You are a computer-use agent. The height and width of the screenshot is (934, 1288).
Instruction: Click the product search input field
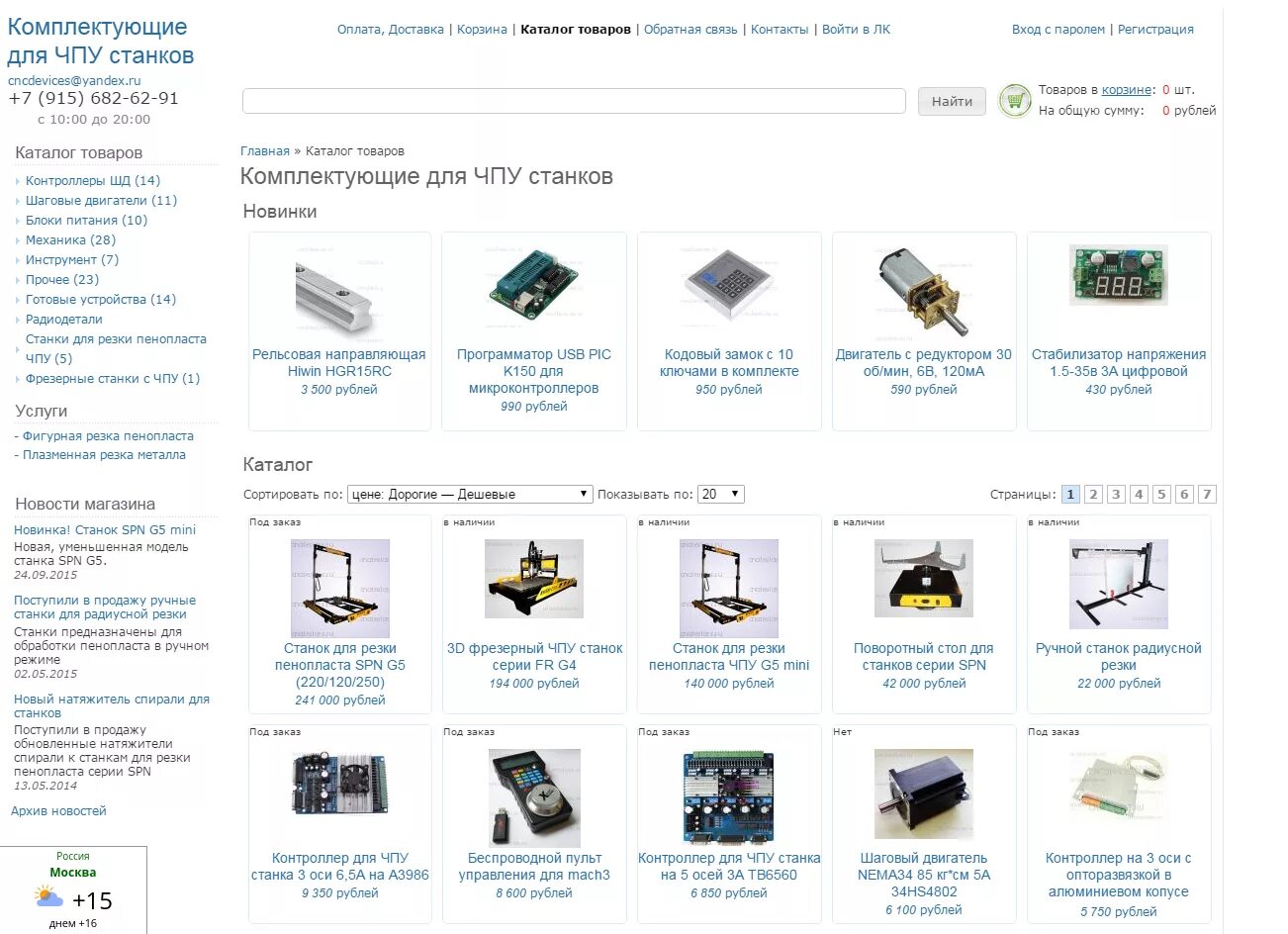click(574, 101)
